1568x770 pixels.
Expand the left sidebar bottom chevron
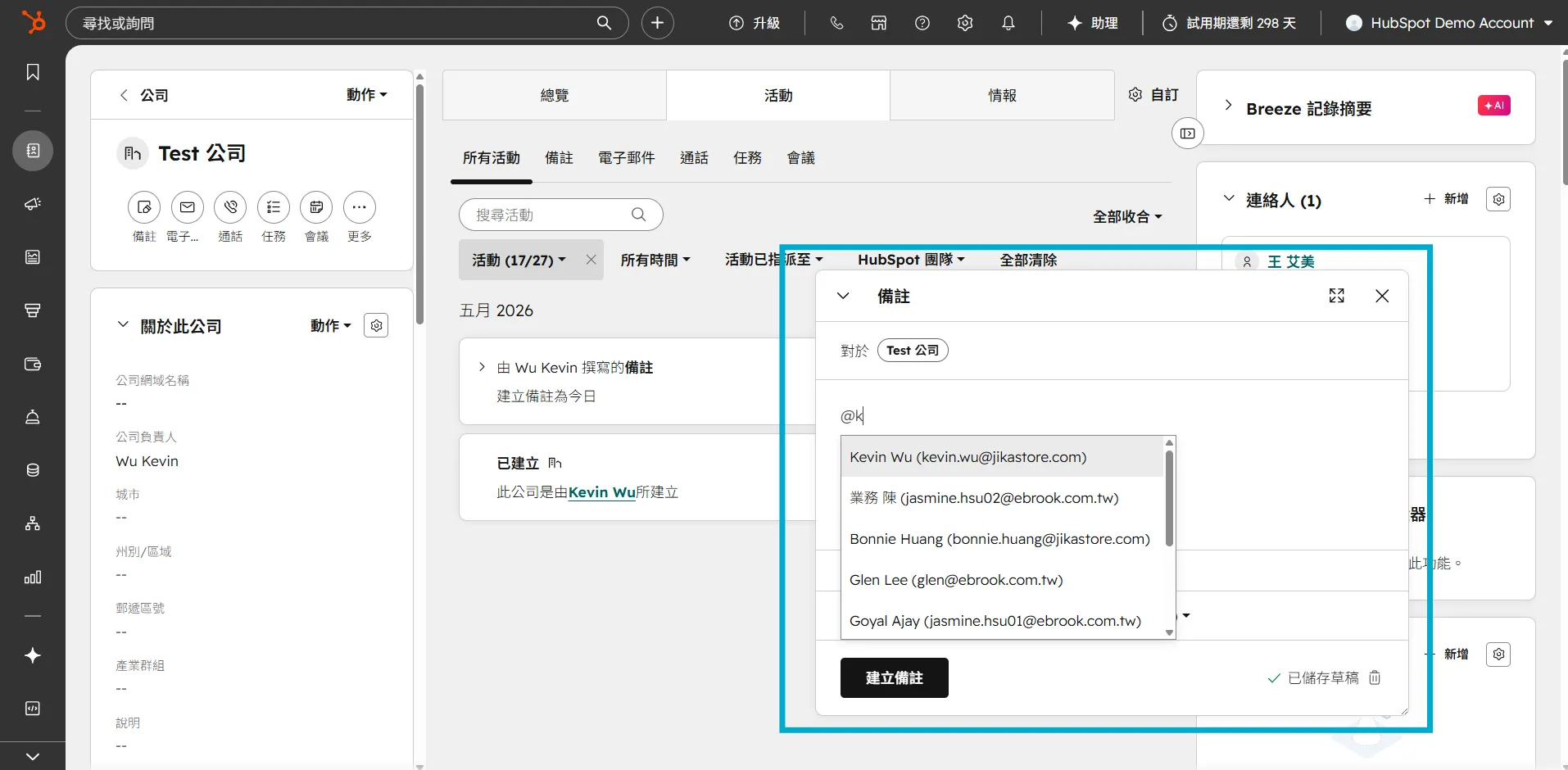click(x=33, y=756)
